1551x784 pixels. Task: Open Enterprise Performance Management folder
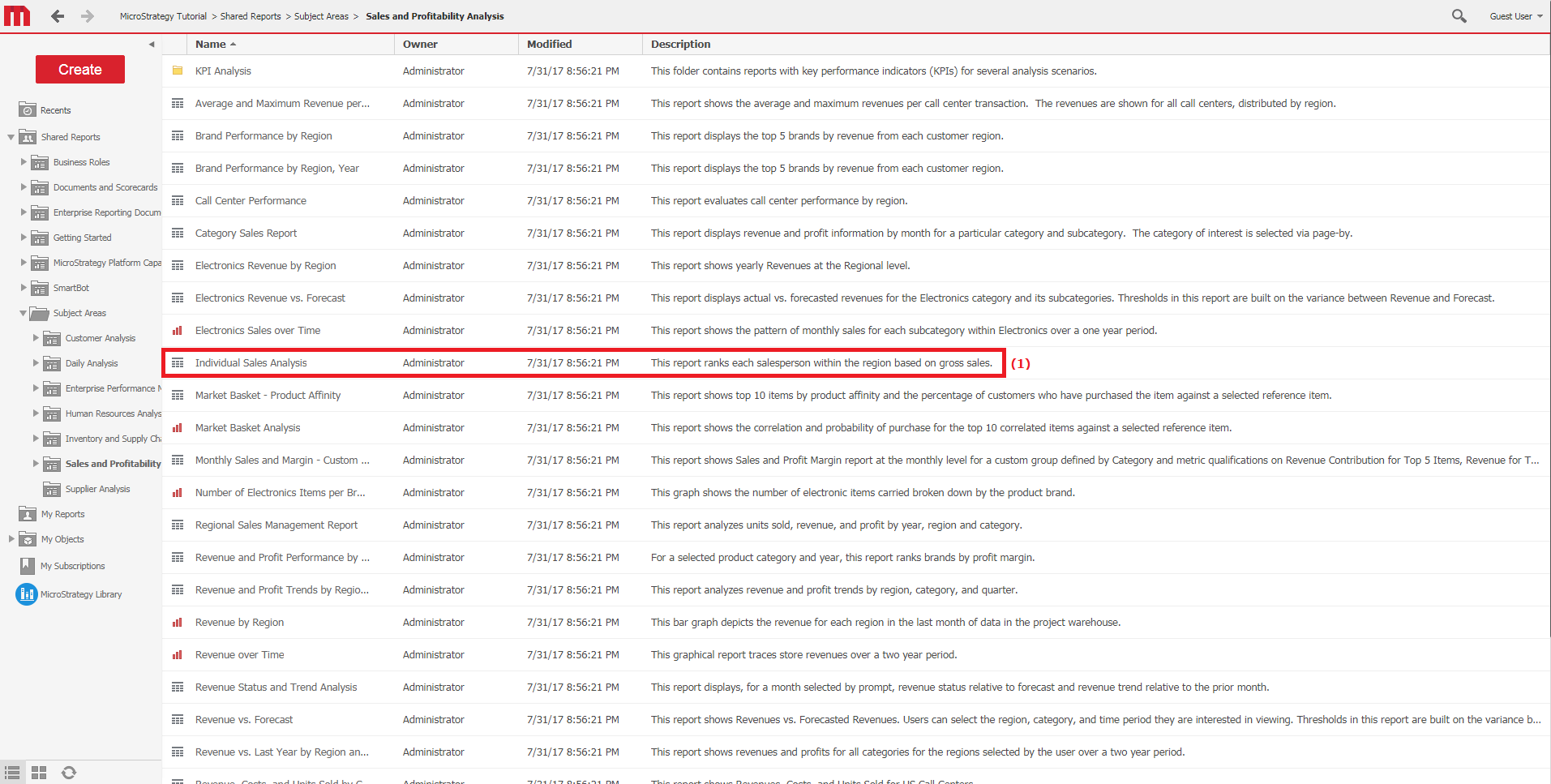pyautogui.click(x=114, y=388)
